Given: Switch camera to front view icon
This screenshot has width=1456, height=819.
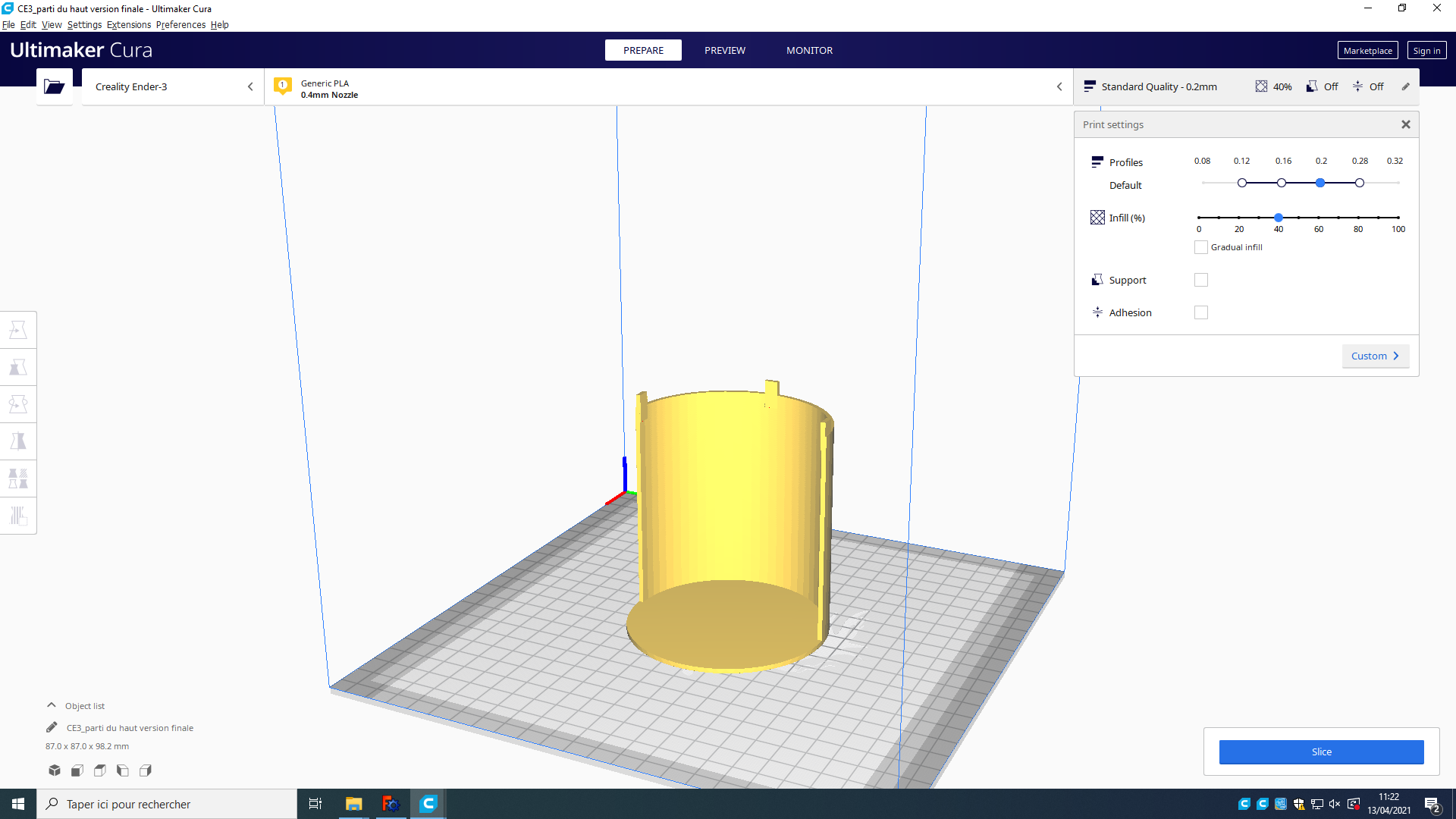Looking at the screenshot, I should [x=77, y=770].
